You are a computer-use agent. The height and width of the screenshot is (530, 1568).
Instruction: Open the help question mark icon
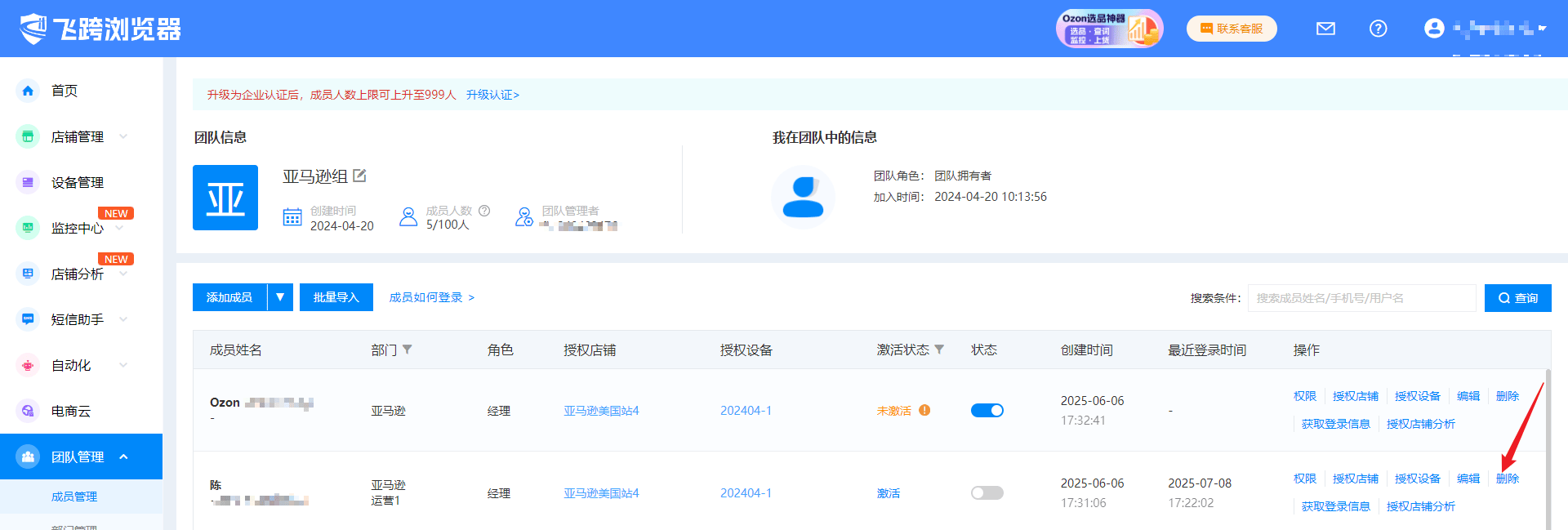(x=1378, y=29)
